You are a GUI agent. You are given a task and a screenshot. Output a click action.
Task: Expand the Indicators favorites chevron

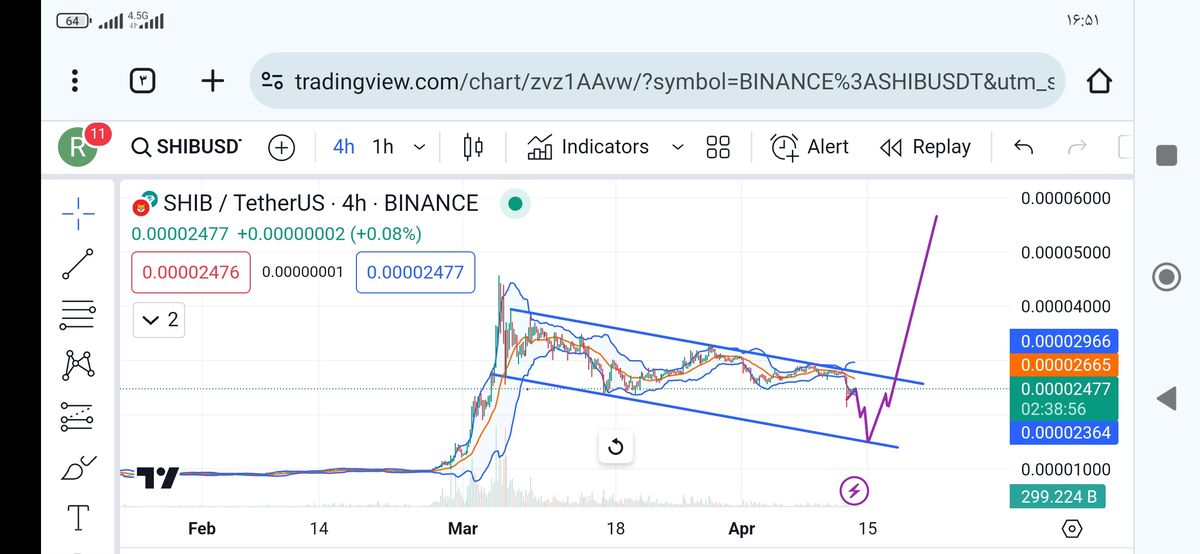(x=677, y=147)
